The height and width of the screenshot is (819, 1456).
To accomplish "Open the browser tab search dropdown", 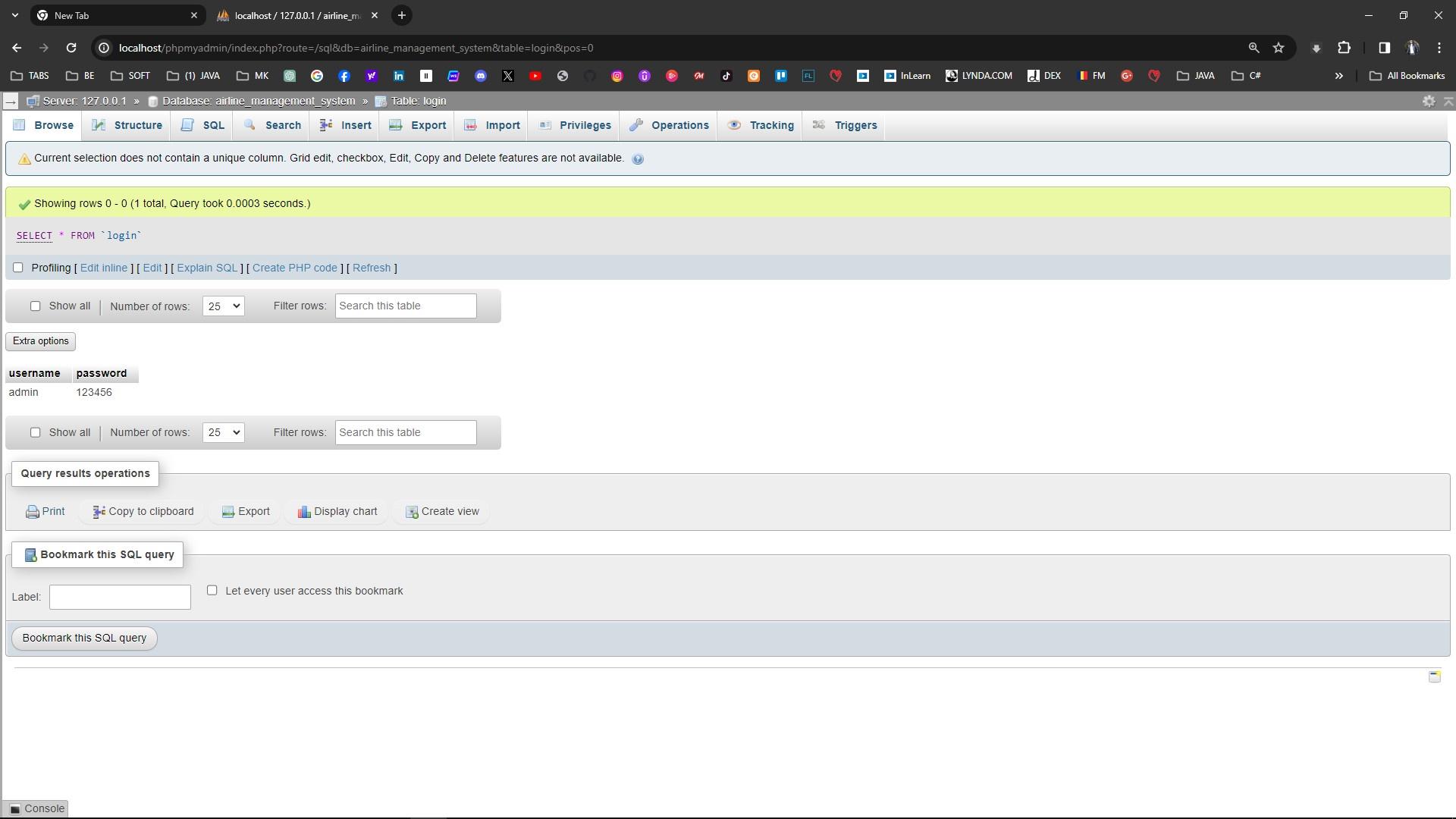I will [14, 15].
